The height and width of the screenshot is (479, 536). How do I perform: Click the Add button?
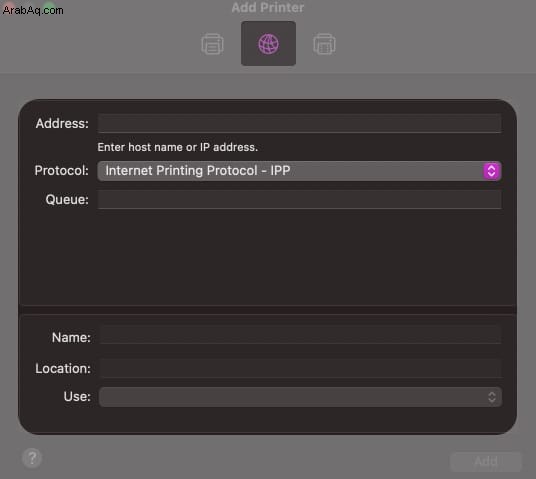coord(486,461)
